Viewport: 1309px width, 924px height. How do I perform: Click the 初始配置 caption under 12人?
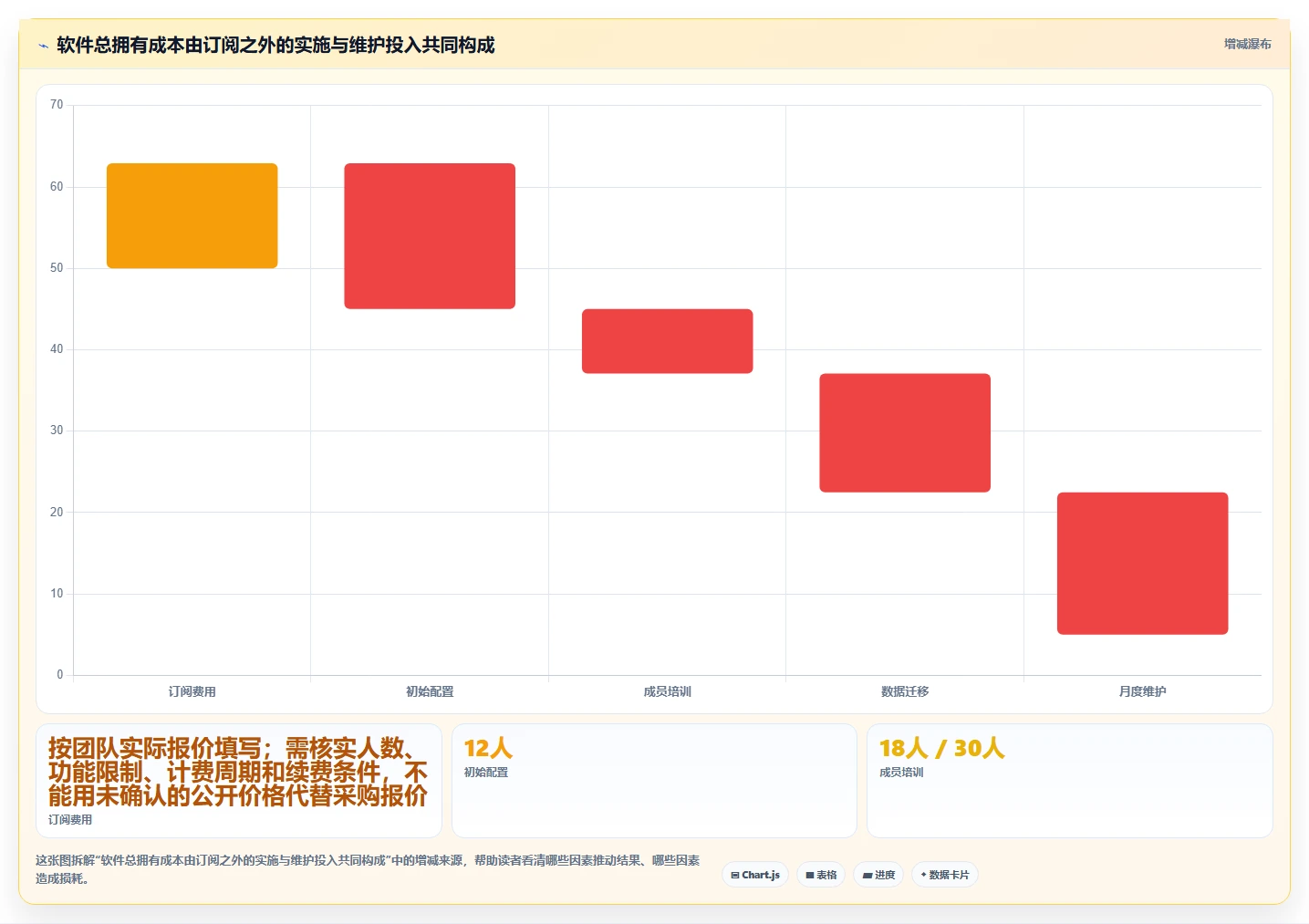tap(486, 772)
